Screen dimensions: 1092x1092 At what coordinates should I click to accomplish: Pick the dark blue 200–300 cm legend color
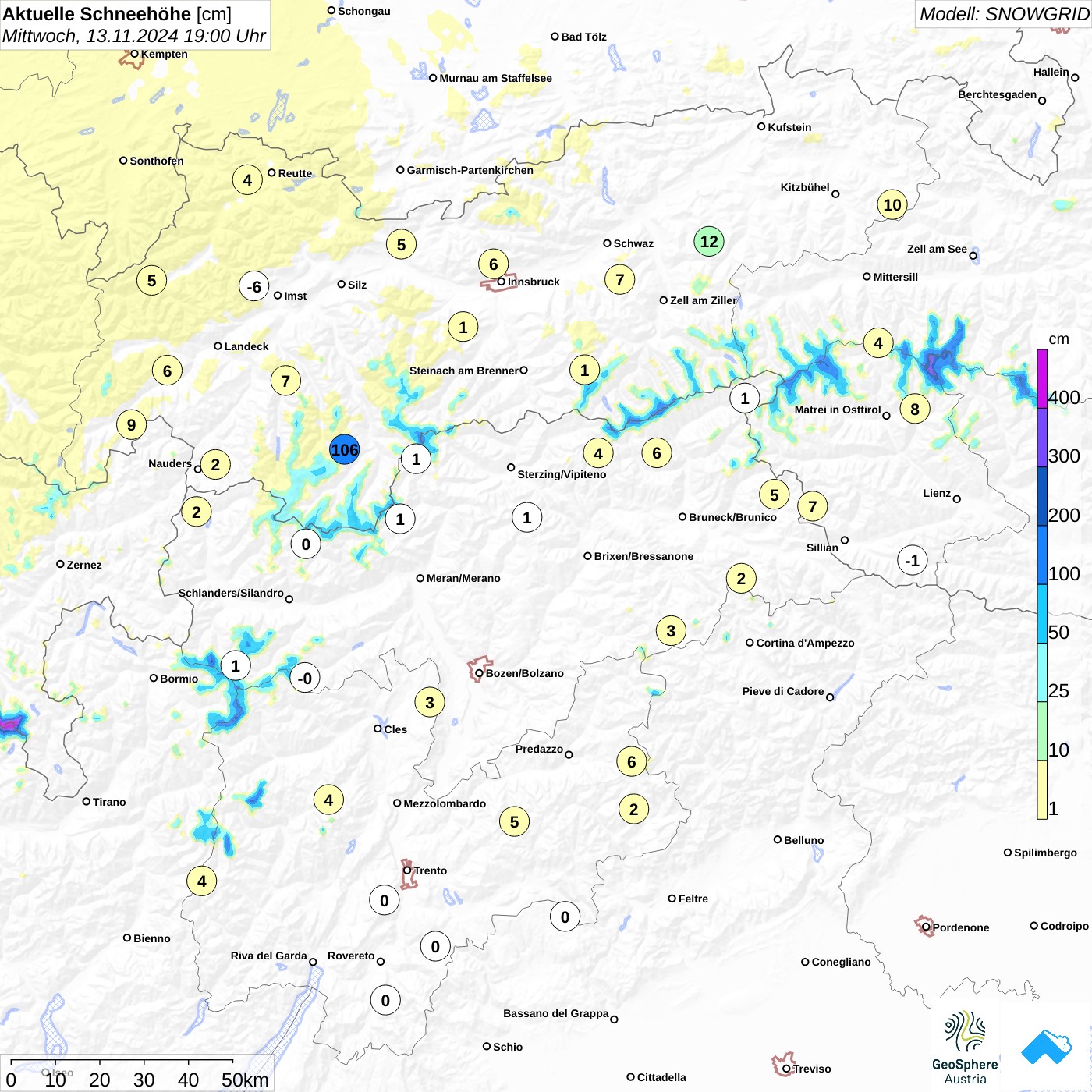pyautogui.click(x=1042, y=496)
